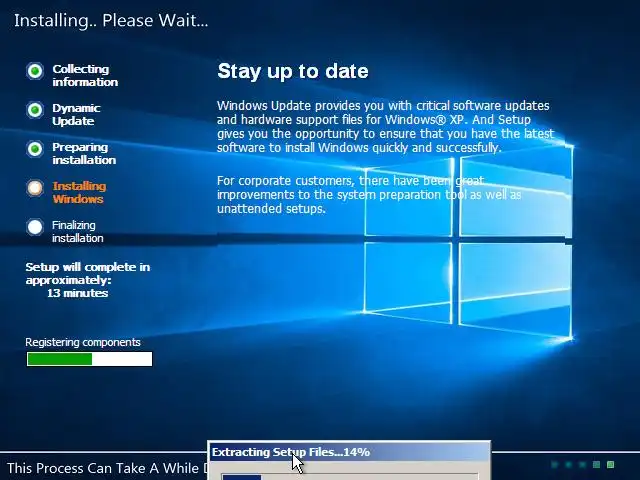Click the Setup will complete in approximately text
The width and height of the screenshot is (640, 480).
(x=88, y=273)
